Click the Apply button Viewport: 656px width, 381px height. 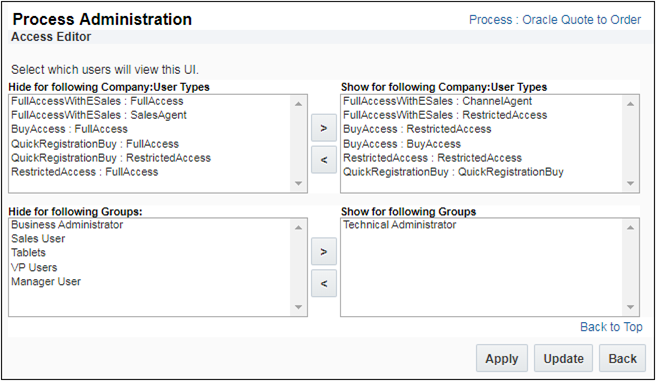click(x=502, y=358)
